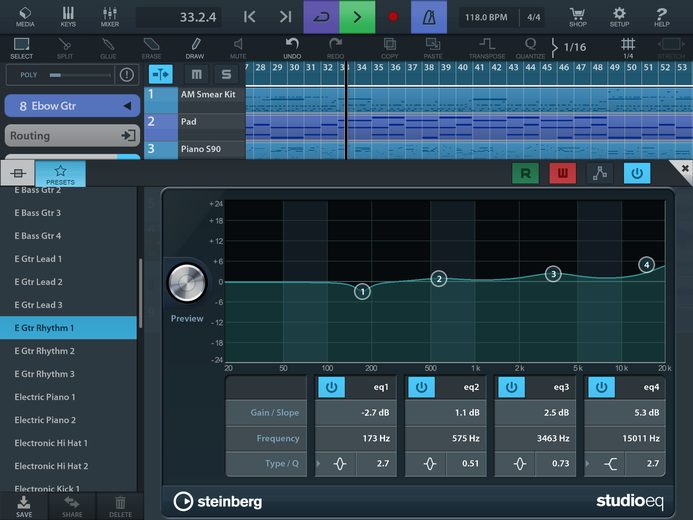Undo the last action

(292, 48)
